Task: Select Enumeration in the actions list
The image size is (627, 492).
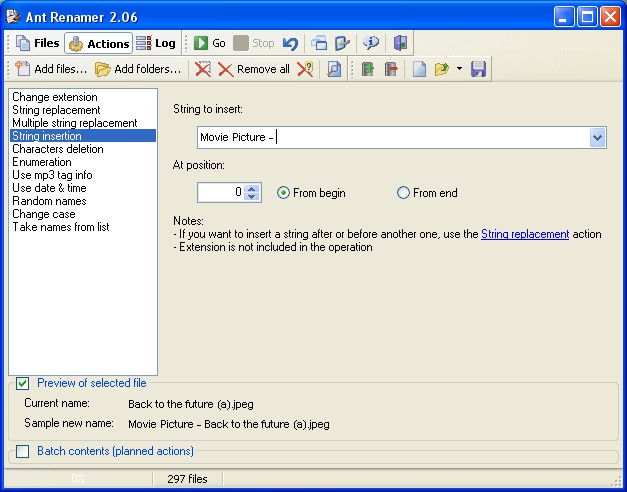Action: [x=42, y=162]
